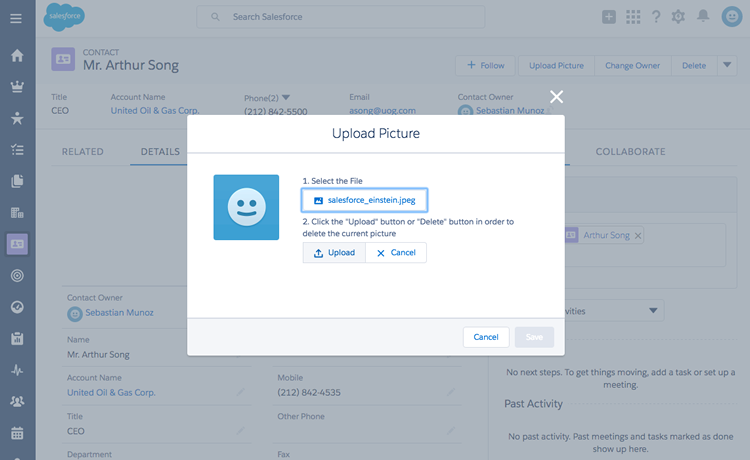750x460 pixels.
Task: Click the salesforce_einstein.jpeg file selector
Action: pyautogui.click(x=364, y=200)
